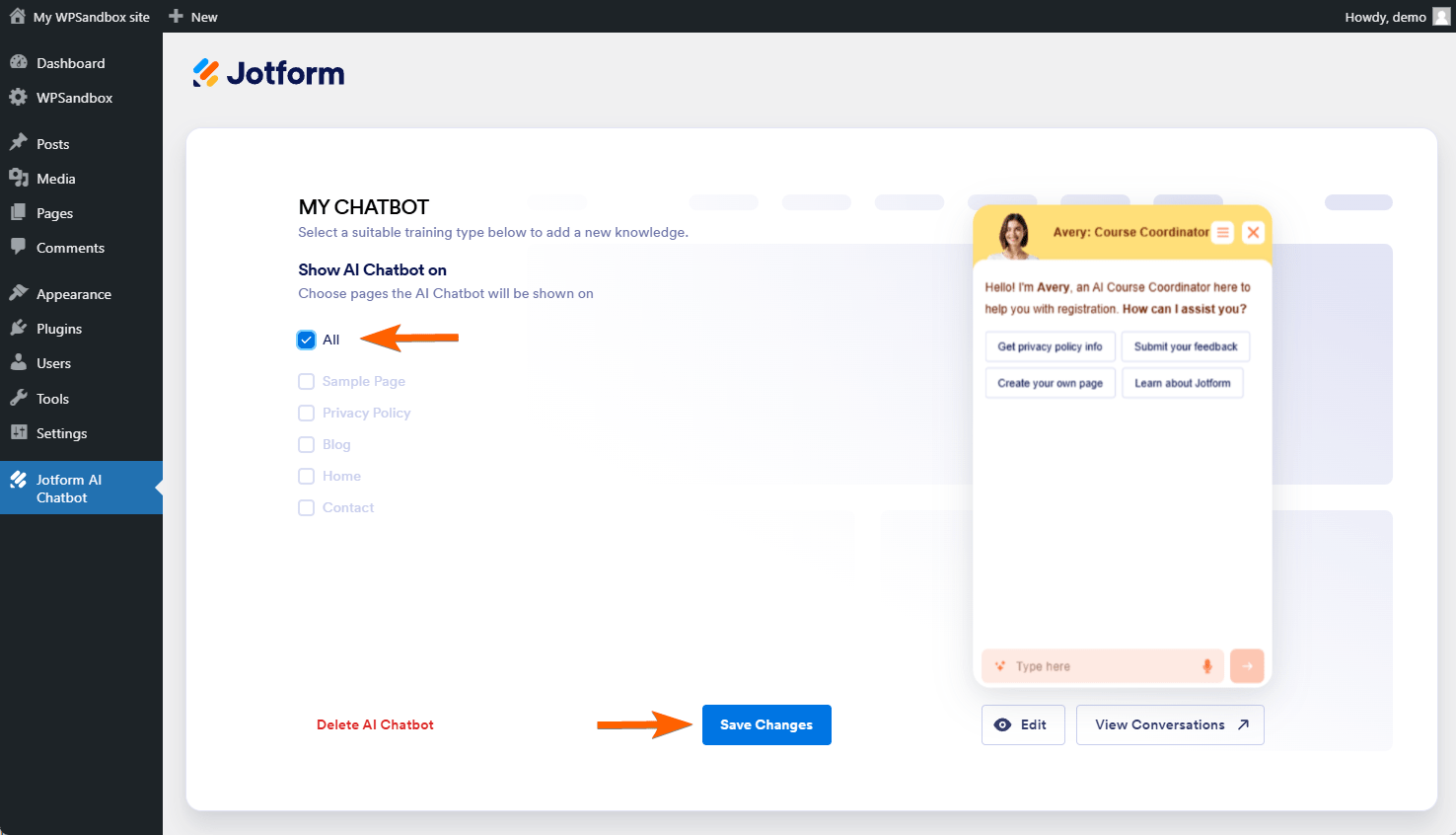Click the Media library icon
The image size is (1456, 835).
18,178
